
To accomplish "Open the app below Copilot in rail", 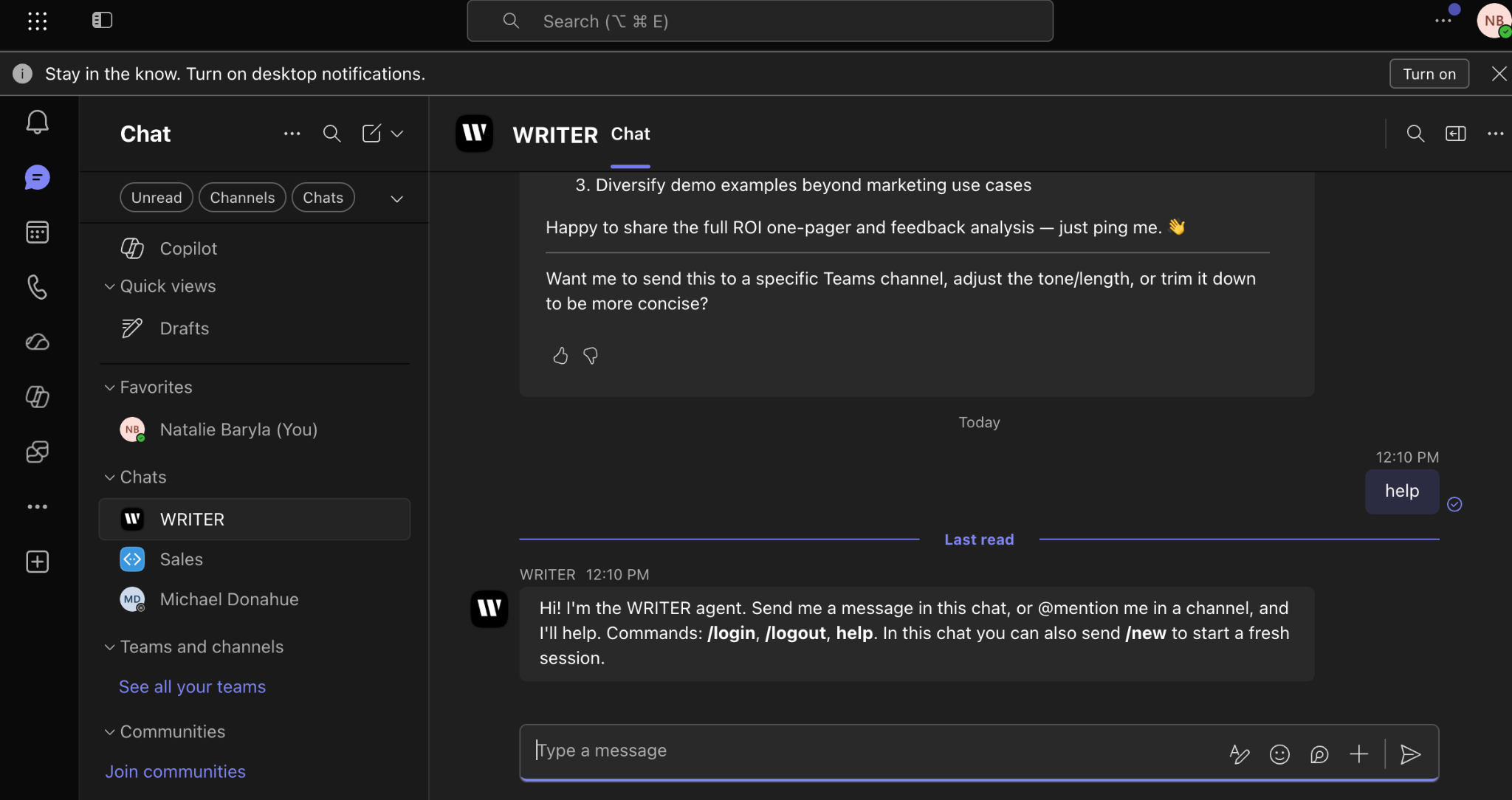I will [x=37, y=452].
